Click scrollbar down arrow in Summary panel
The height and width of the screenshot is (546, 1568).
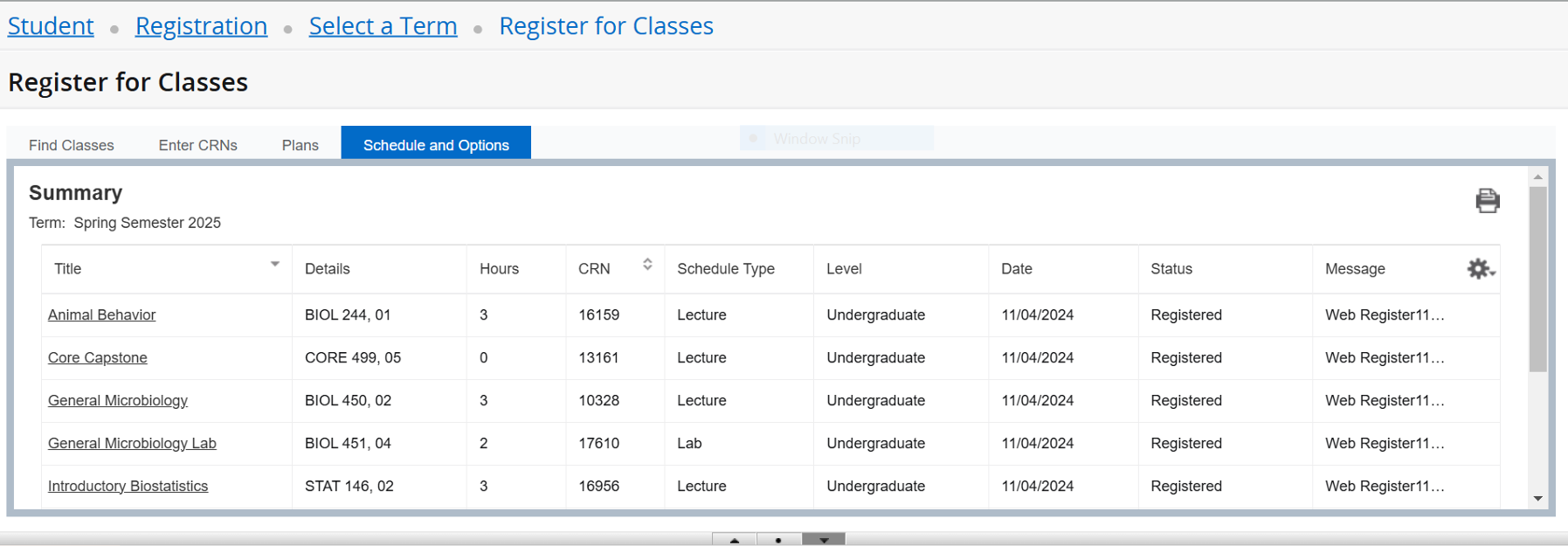pos(1537,499)
